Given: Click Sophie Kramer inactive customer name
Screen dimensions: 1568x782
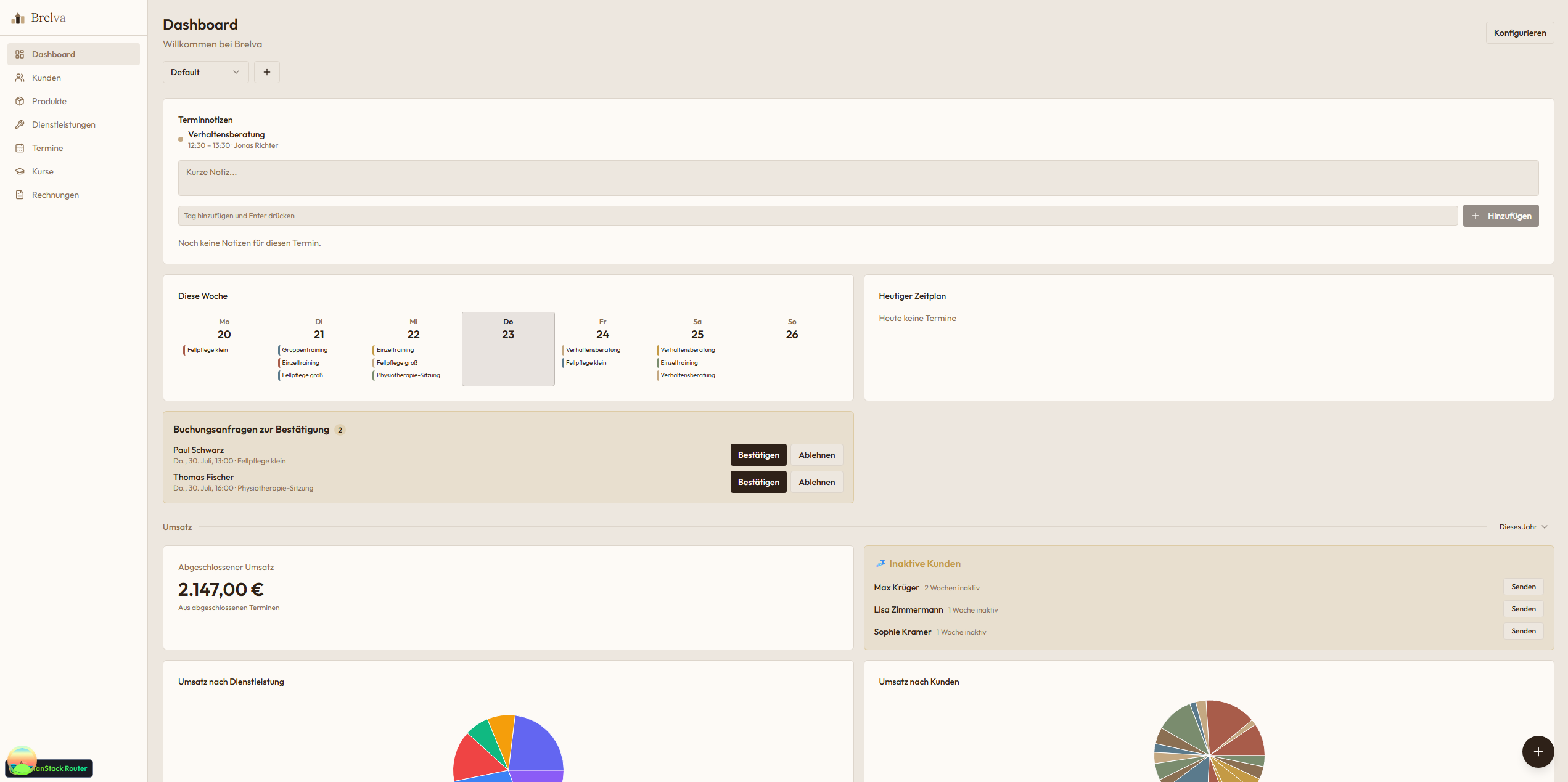Looking at the screenshot, I should click(903, 632).
